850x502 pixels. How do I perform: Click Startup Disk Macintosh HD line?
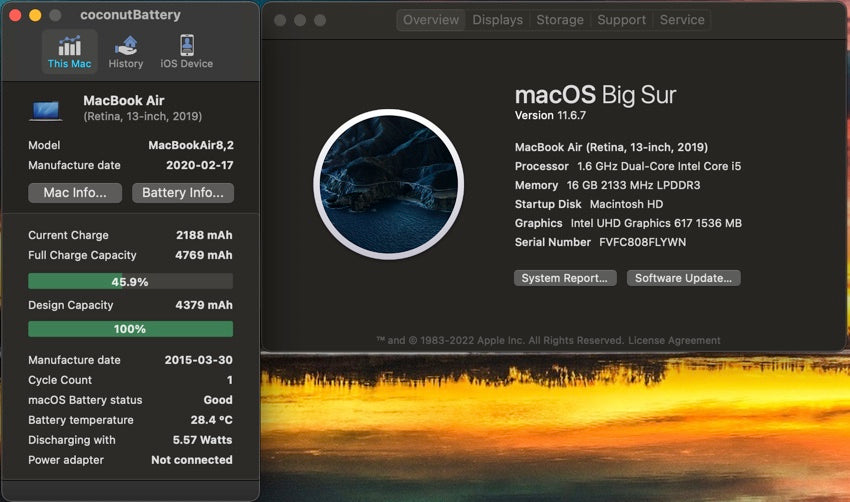click(x=589, y=204)
